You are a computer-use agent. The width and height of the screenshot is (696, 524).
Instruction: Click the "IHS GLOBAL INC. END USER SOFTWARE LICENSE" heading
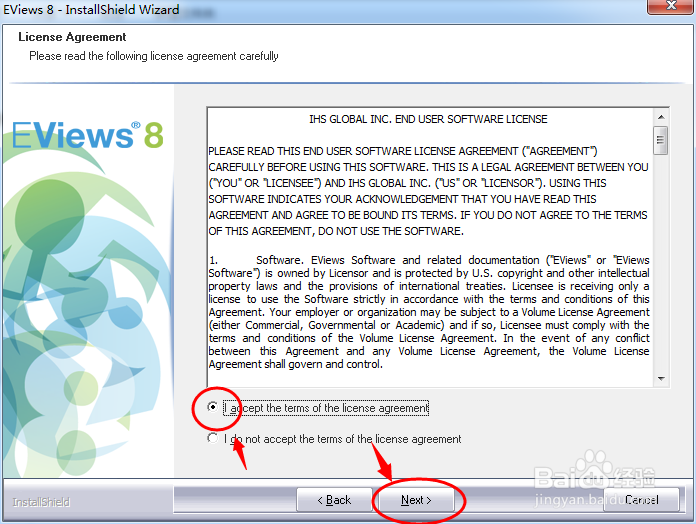click(x=428, y=119)
